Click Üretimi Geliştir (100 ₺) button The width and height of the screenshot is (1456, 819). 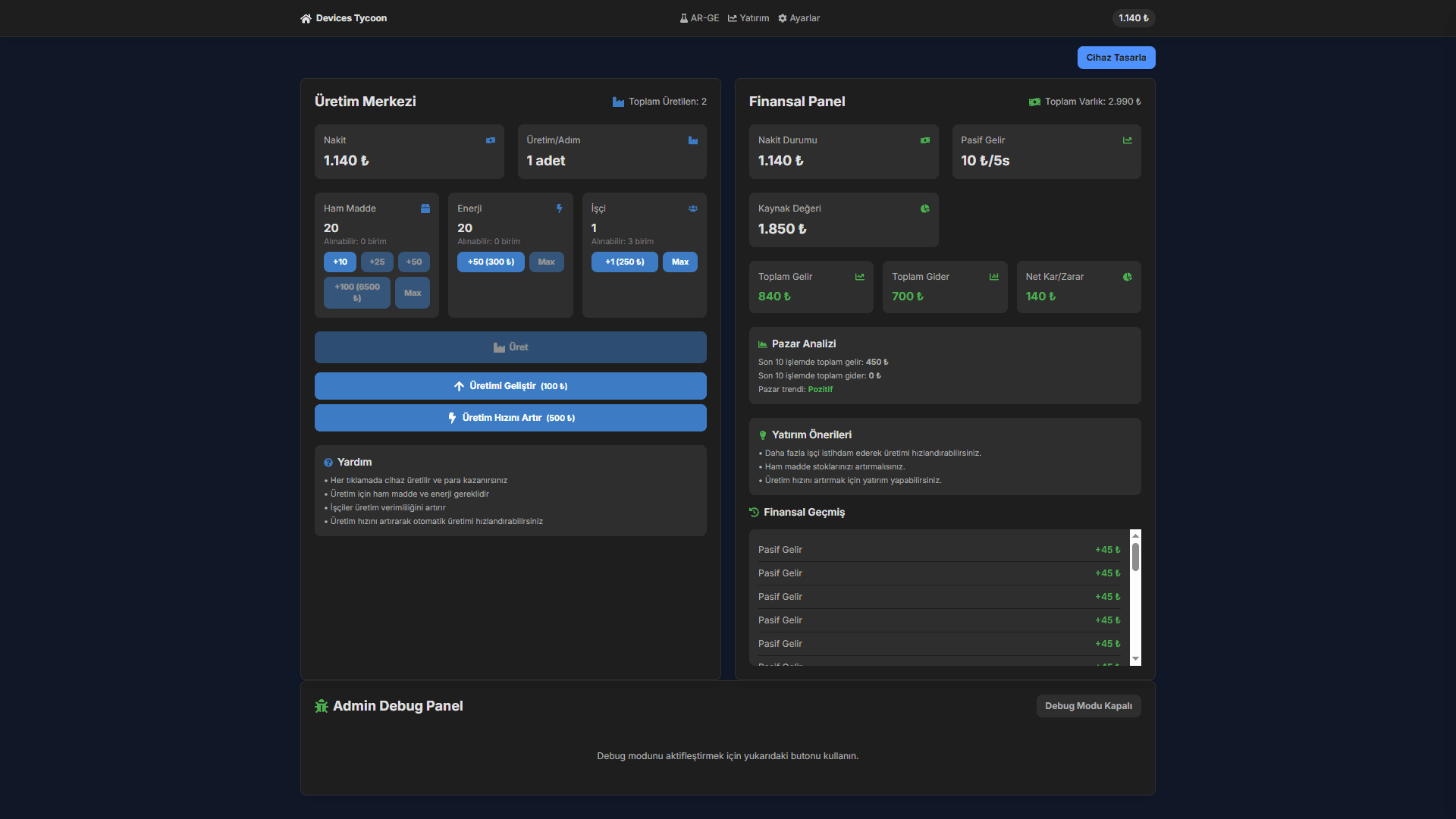point(510,386)
